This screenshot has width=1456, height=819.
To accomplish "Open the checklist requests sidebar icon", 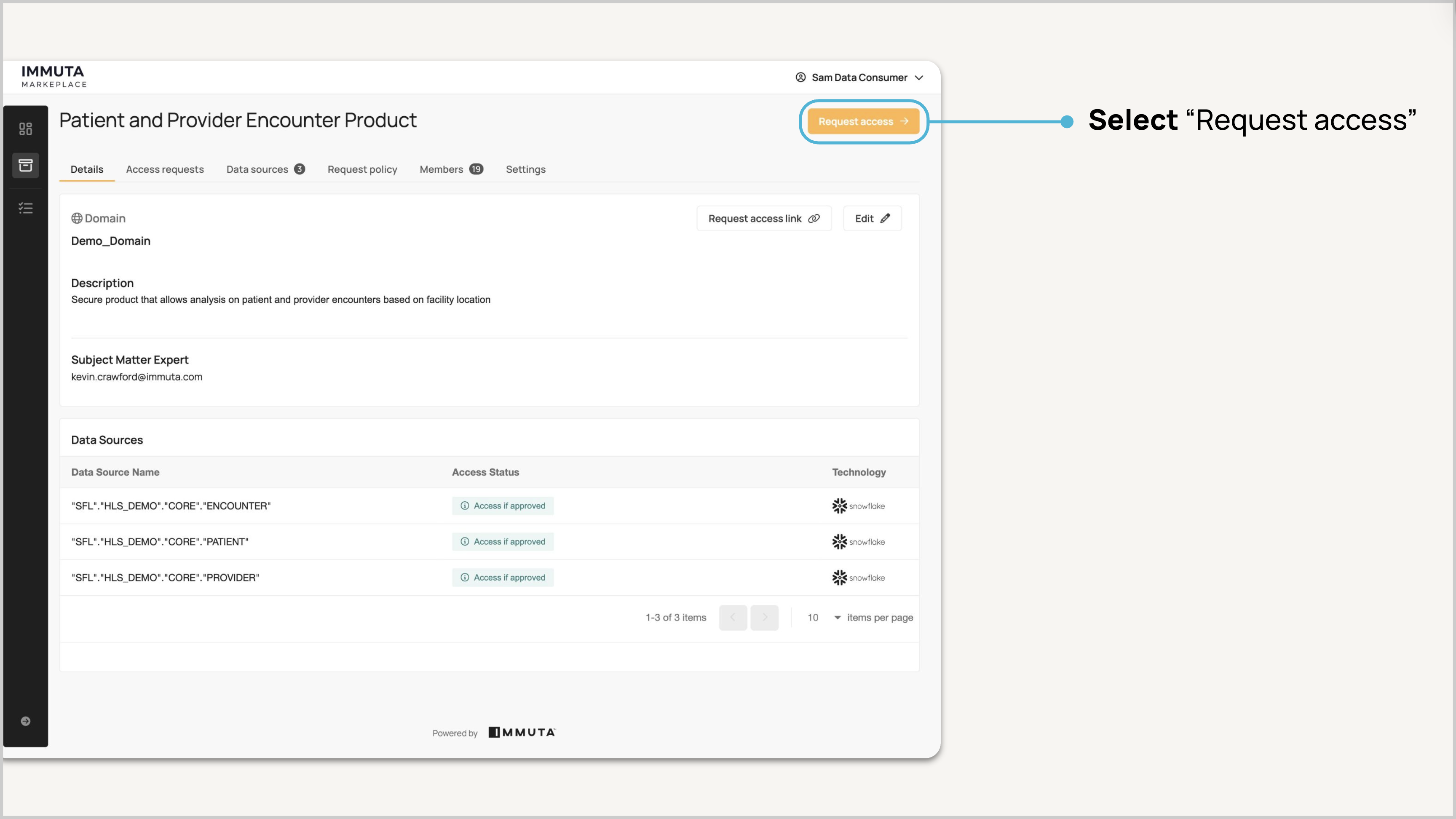I will click(x=25, y=208).
